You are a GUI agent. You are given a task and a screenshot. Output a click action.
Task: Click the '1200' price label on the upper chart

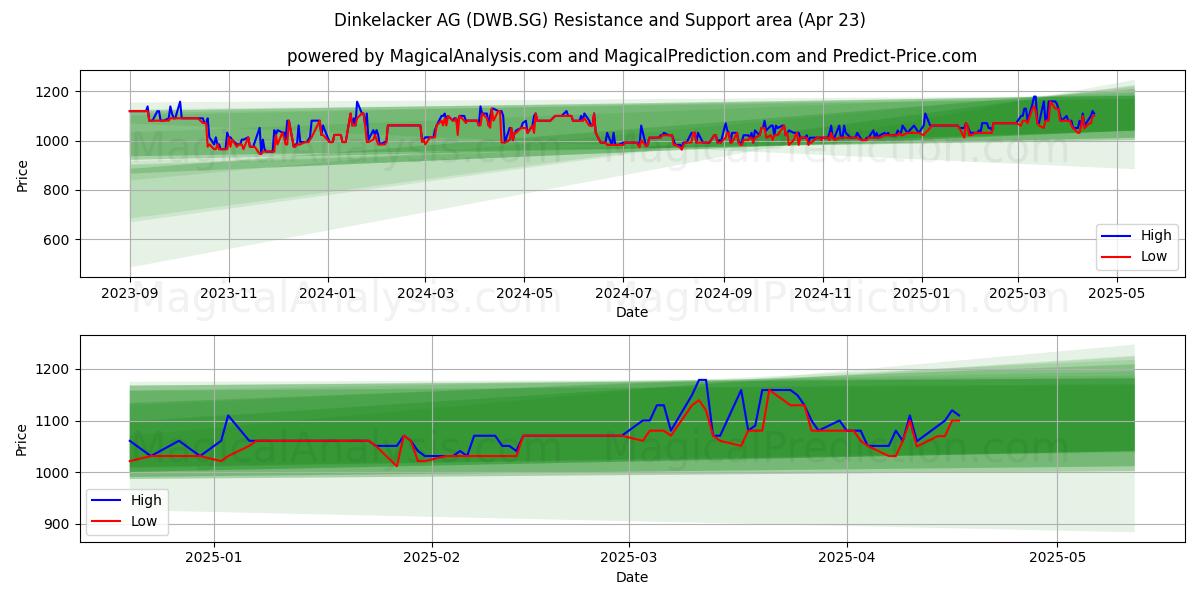[55, 92]
